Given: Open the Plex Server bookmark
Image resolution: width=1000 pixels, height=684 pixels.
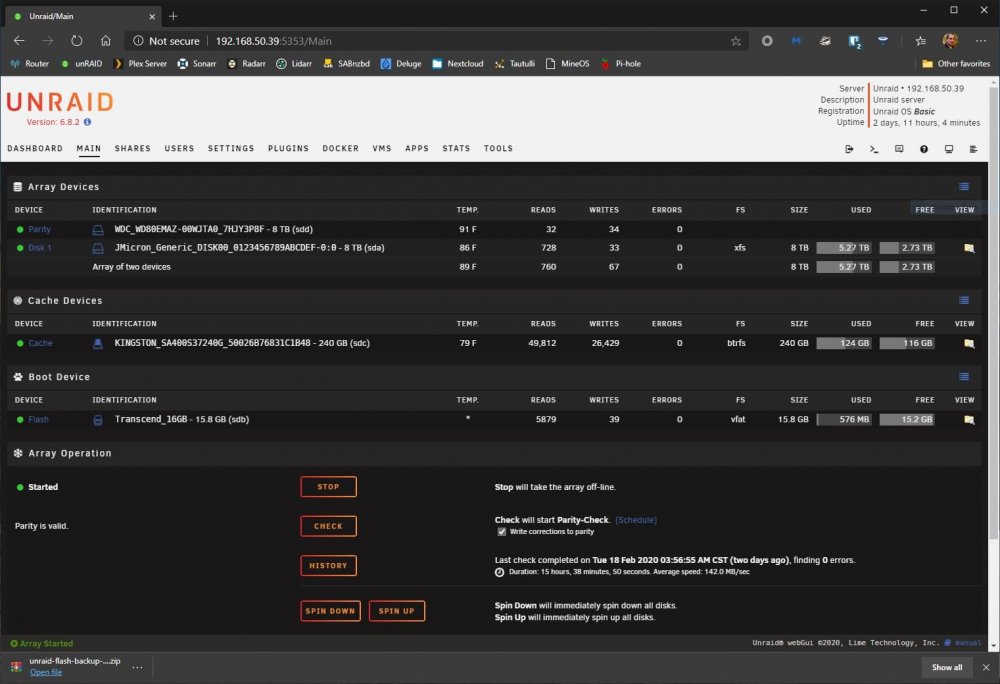Looking at the screenshot, I should (x=140, y=64).
